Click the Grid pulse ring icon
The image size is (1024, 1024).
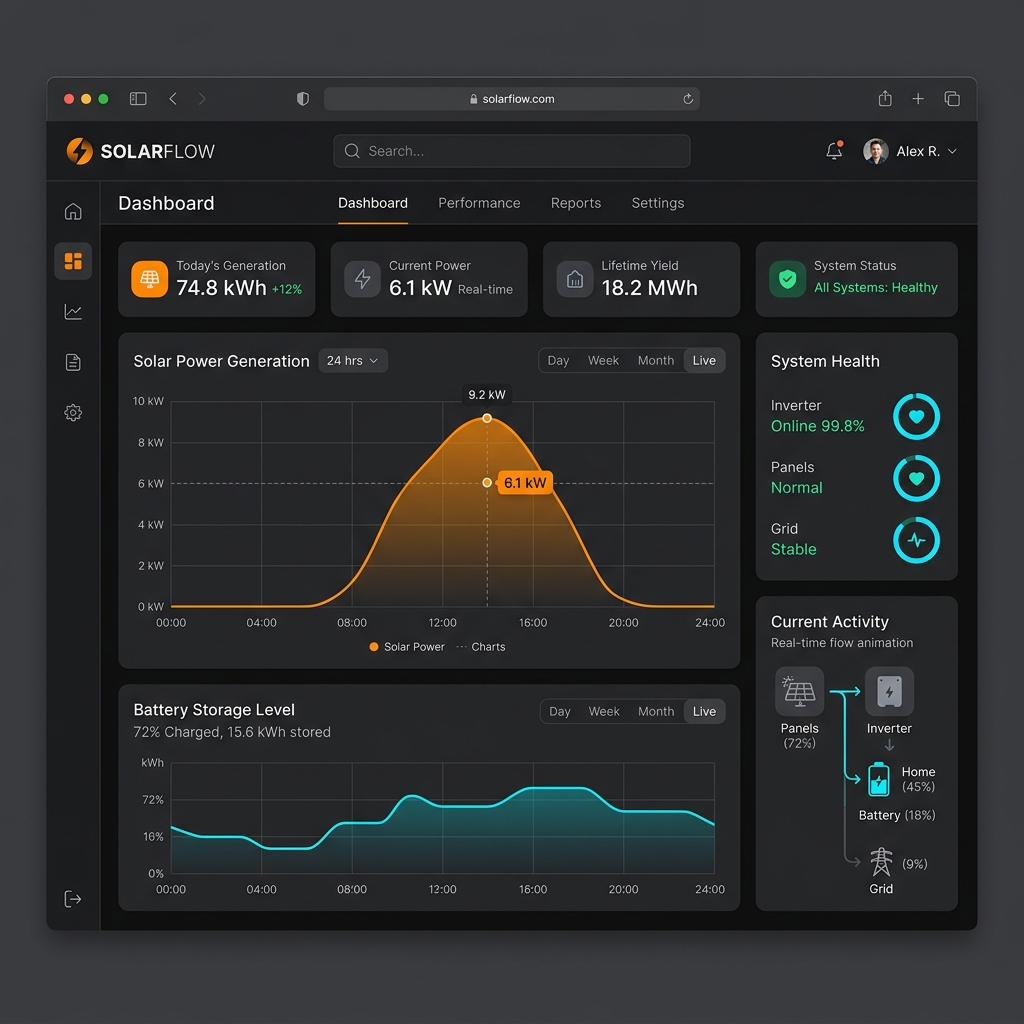pos(916,540)
